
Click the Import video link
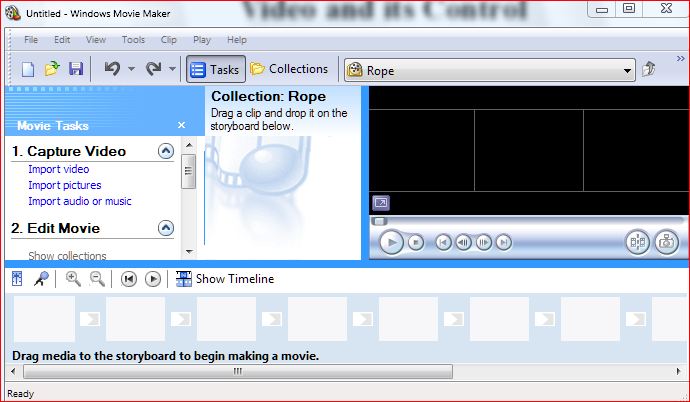59,169
